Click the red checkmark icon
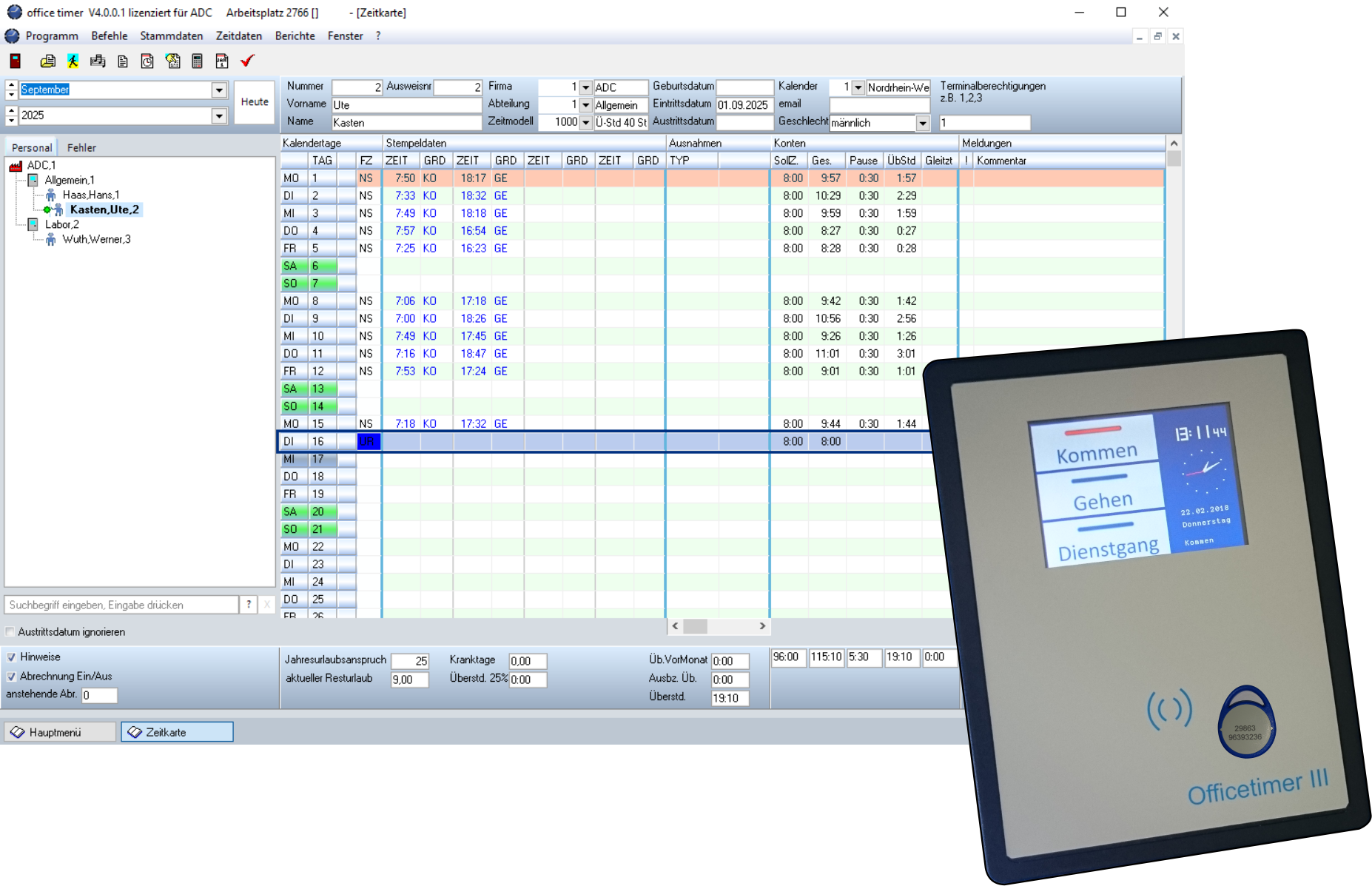Screen dimensions: 1372x886 (247, 61)
